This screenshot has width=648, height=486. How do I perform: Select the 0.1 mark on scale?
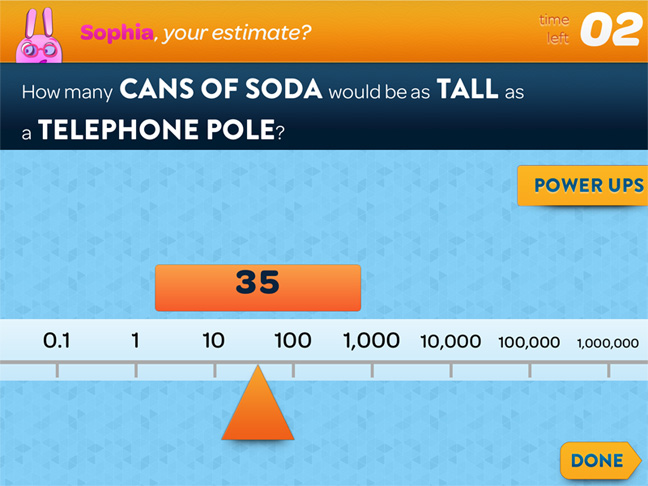coord(57,341)
